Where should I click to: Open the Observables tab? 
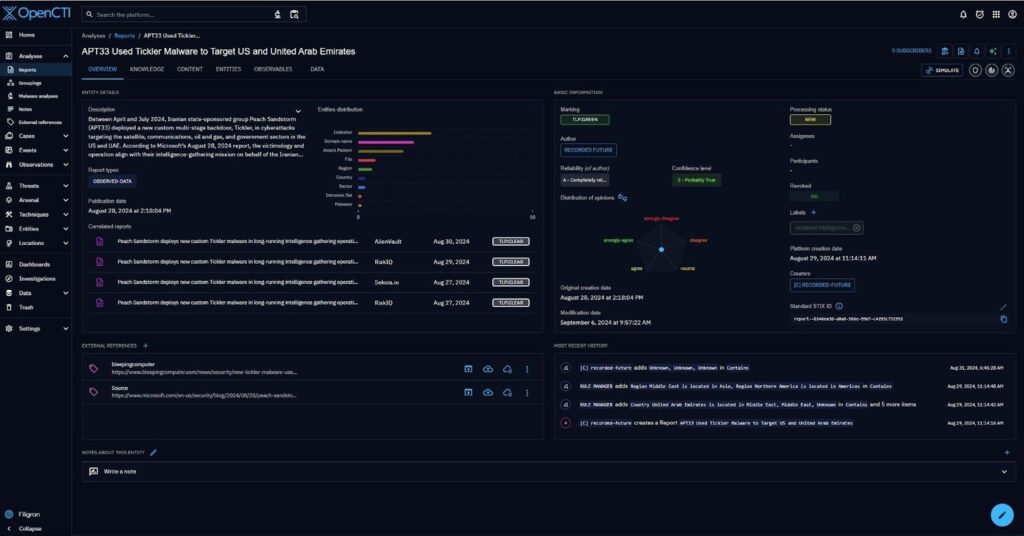coord(273,69)
